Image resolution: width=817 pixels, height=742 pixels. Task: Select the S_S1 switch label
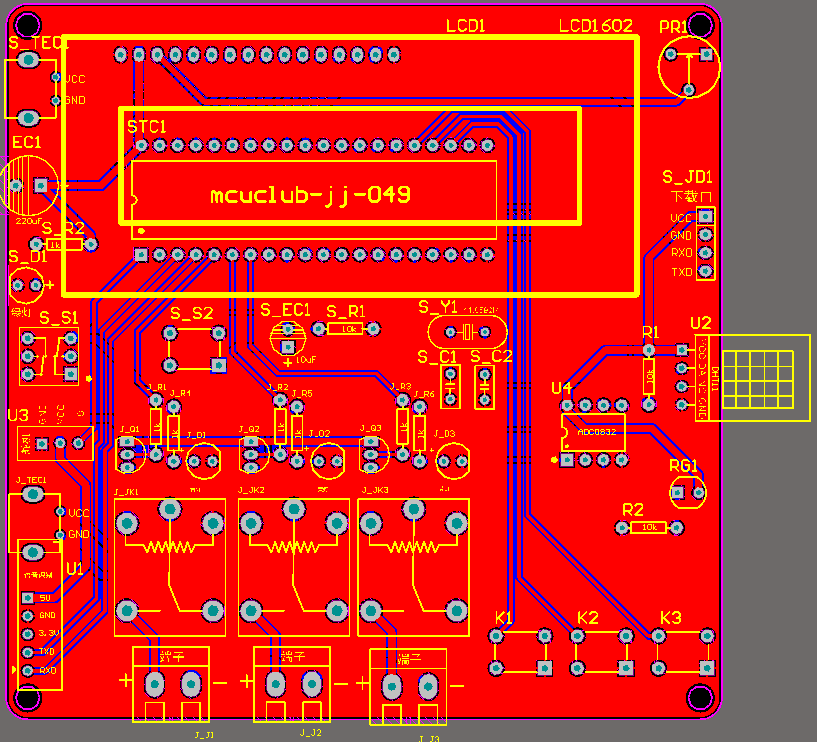tap(58, 318)
